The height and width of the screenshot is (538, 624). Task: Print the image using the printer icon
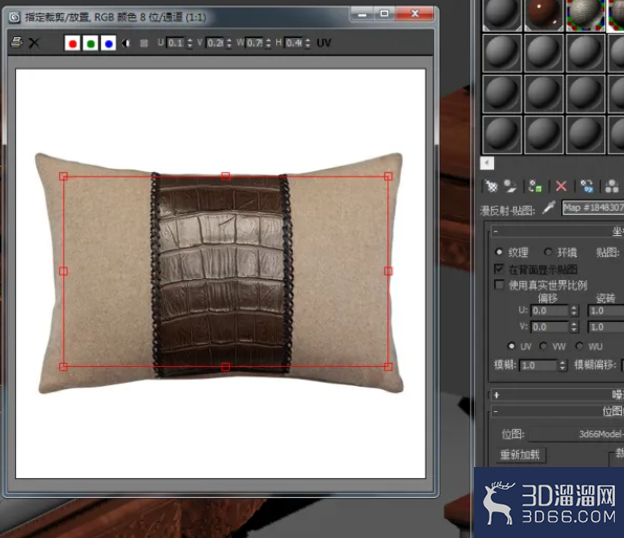point(16,43)
